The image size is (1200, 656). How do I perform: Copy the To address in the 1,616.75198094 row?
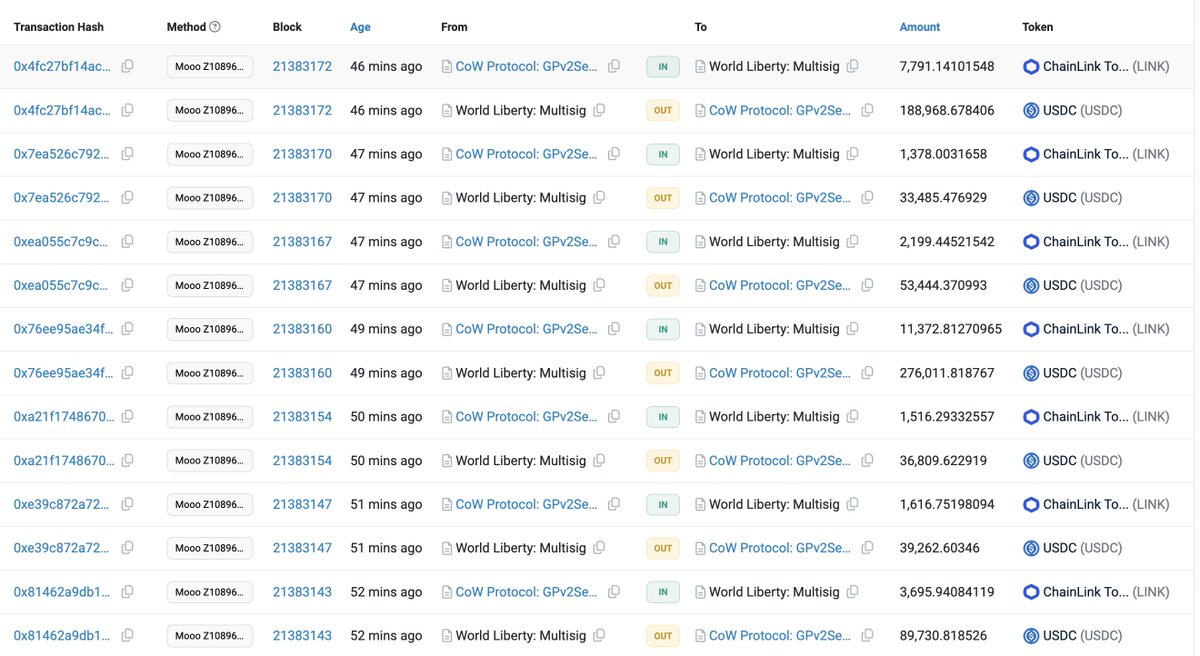(x=852, y=505)
